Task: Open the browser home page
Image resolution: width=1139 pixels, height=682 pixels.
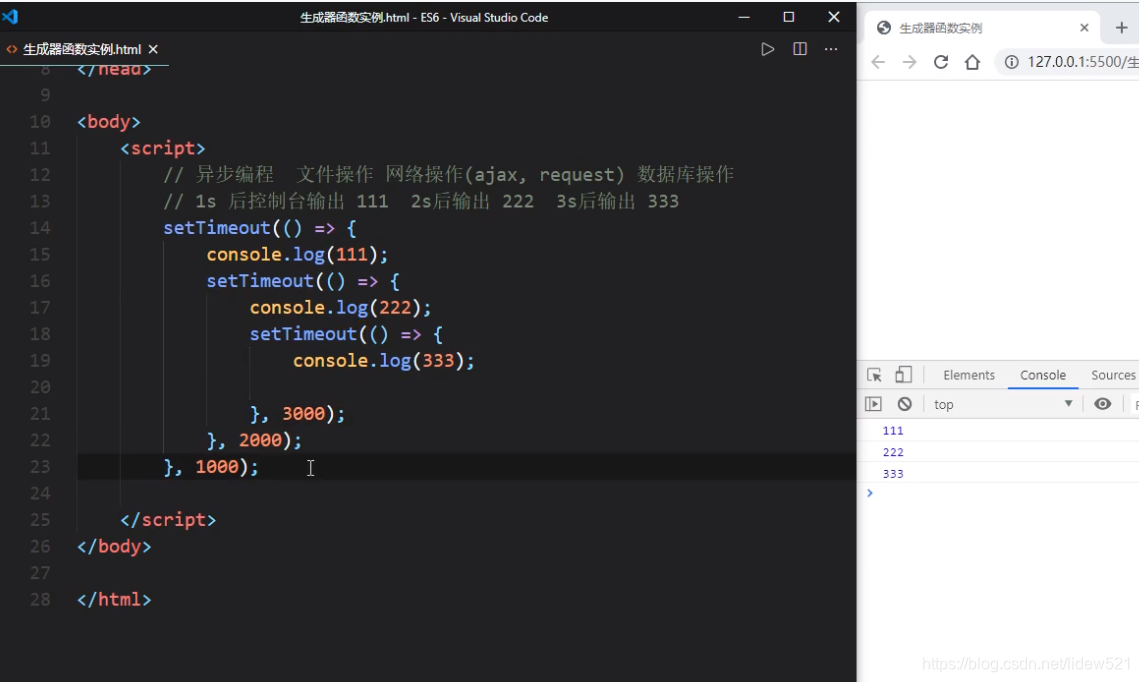Action: [973, 62]
